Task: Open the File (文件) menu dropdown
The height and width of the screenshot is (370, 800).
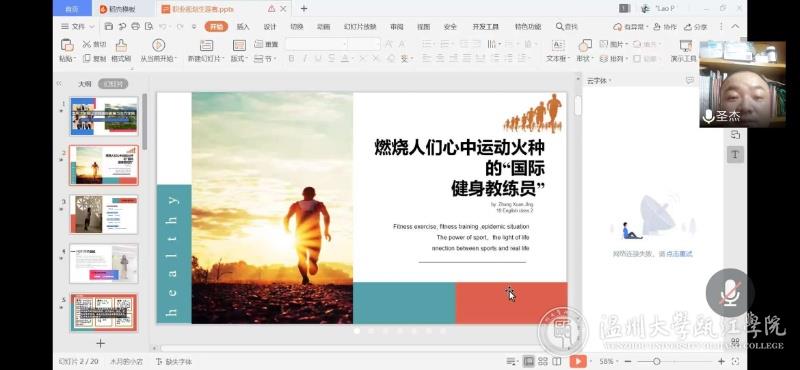Action: (78, 27)
